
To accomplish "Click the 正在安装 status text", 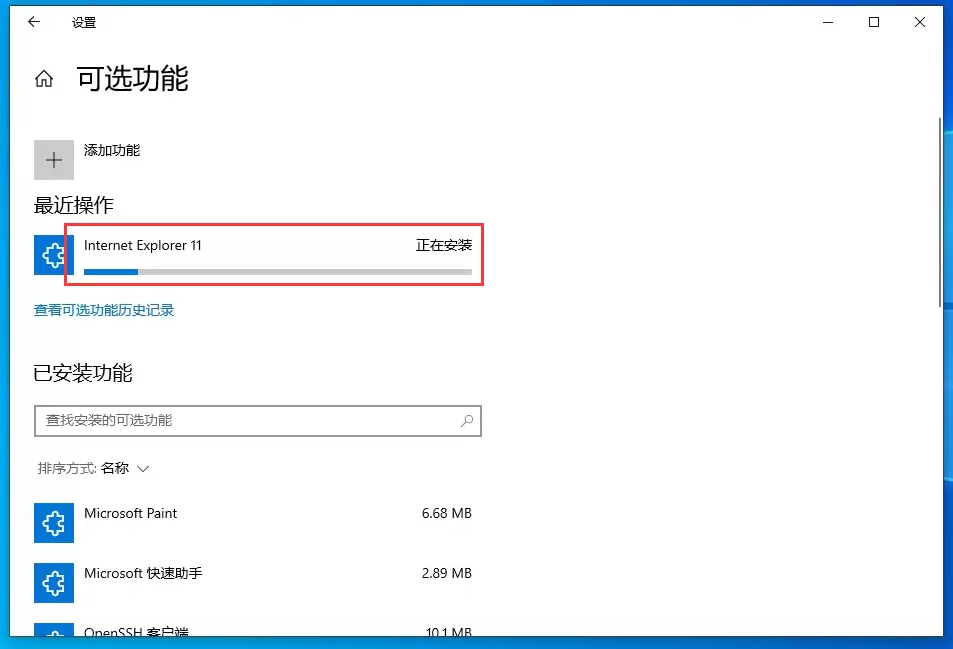I will click(x=442, y=245).
